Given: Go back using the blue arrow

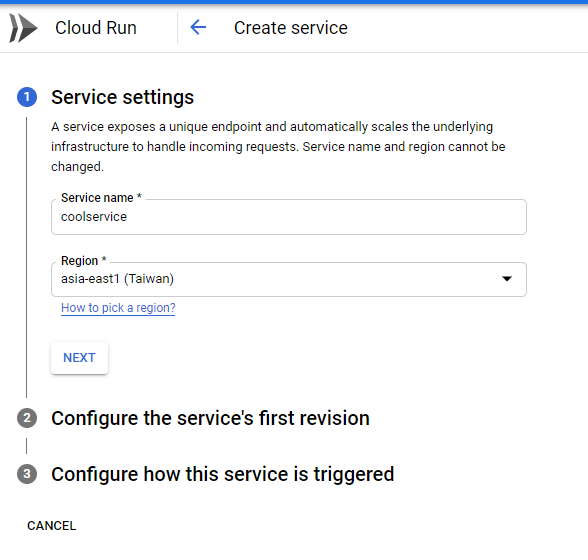Looking at the screenshot, I should [198, 27].
